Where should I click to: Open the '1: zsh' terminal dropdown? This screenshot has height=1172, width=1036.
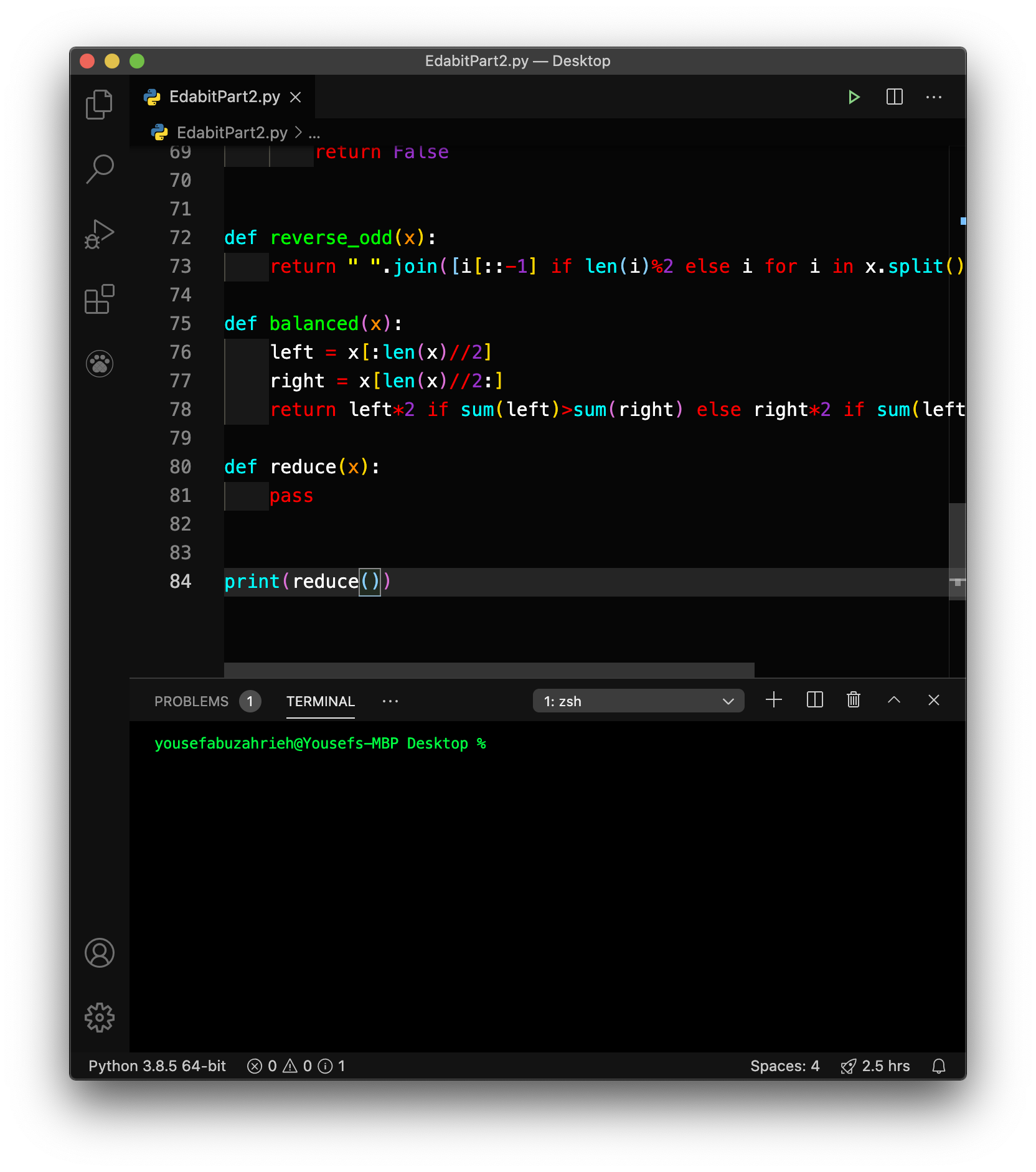coord(638,701)
